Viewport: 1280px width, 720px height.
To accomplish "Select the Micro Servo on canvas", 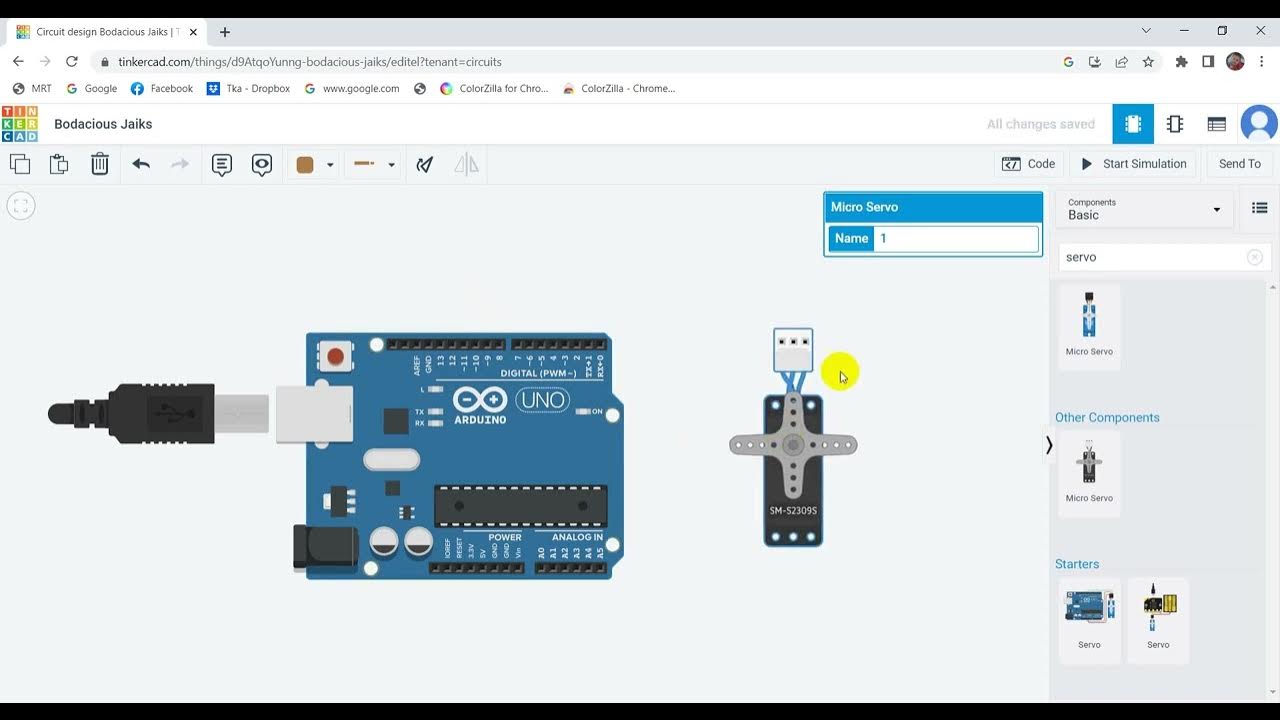I will [x=793, y=438].
